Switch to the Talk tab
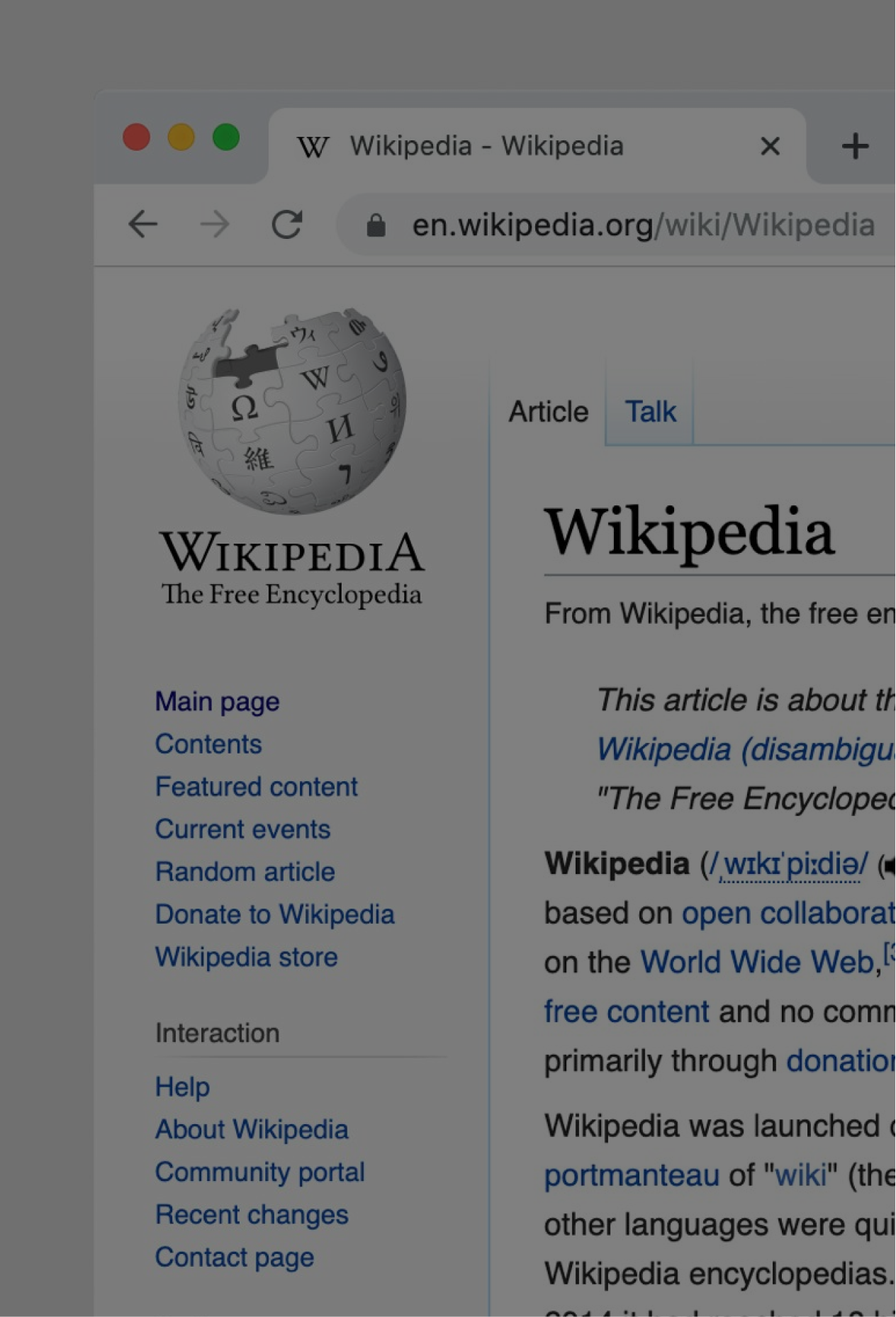 point(650,412)
